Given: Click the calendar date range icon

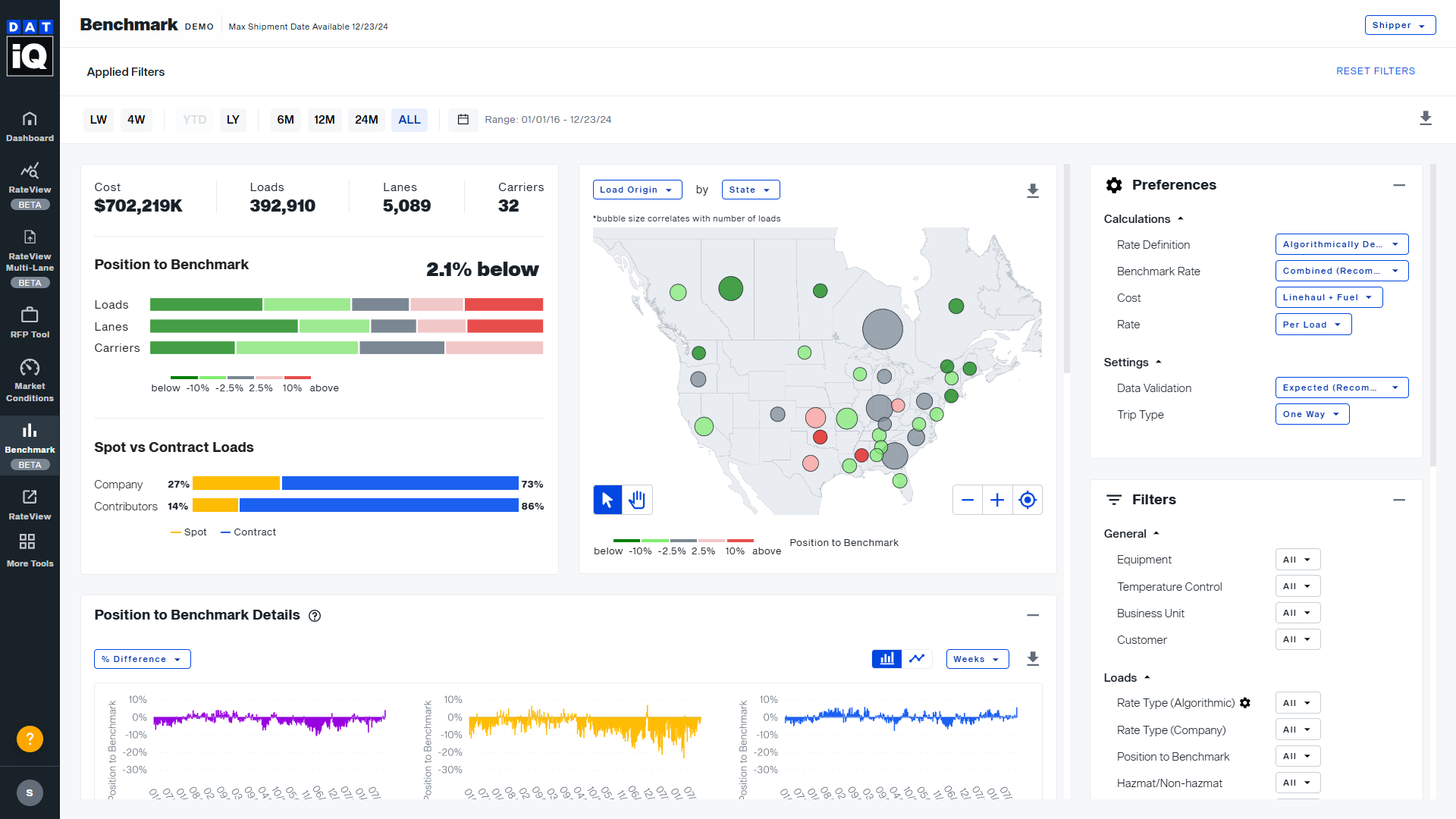Looking at the screenshot, I should [463, 120].
